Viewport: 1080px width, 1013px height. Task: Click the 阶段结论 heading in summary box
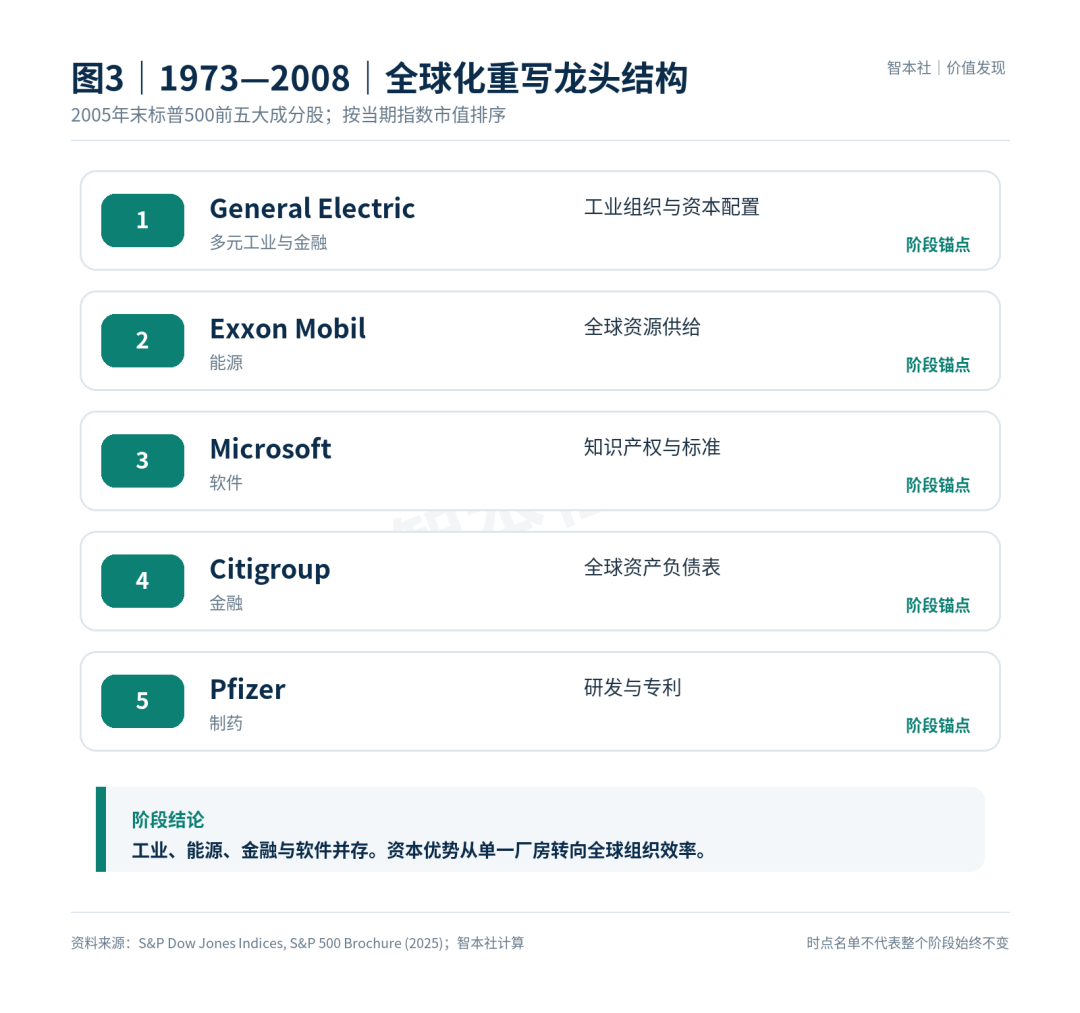pos(168,819)
